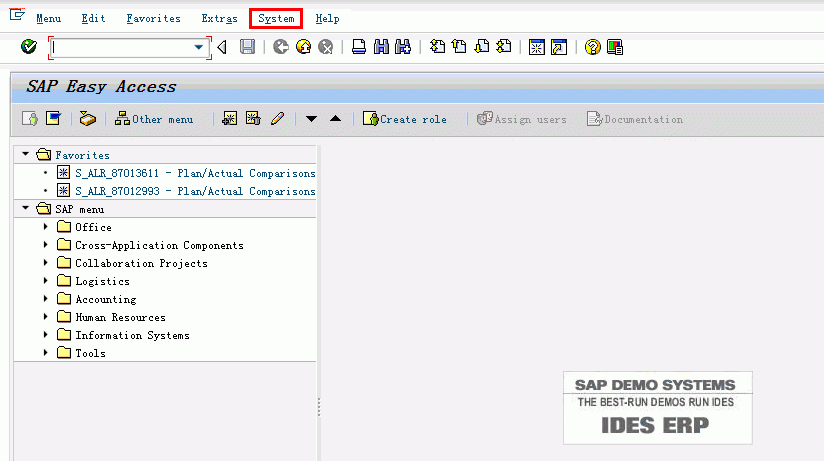Image resolution: width=824 pixels, height=461 pixels.
Task: Open the Extras menu
Action: point(220,18)
